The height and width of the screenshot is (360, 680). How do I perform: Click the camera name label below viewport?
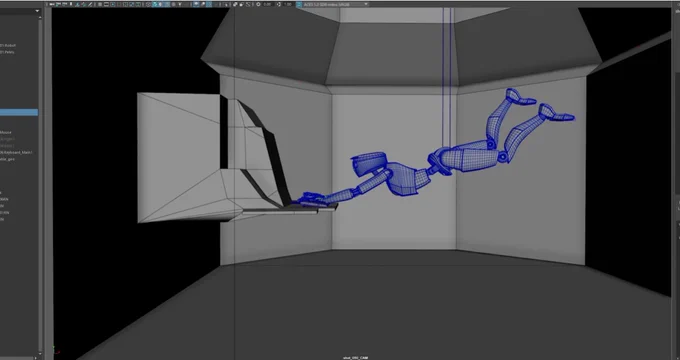355,358
